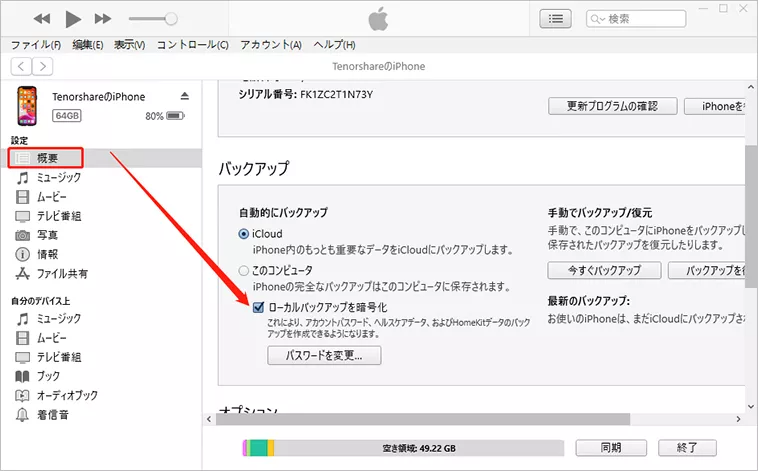Image resolution: width=758 pixels, height=471 pixels.
Task: Click the volume slider knob
Action: (x=171, y=19)
